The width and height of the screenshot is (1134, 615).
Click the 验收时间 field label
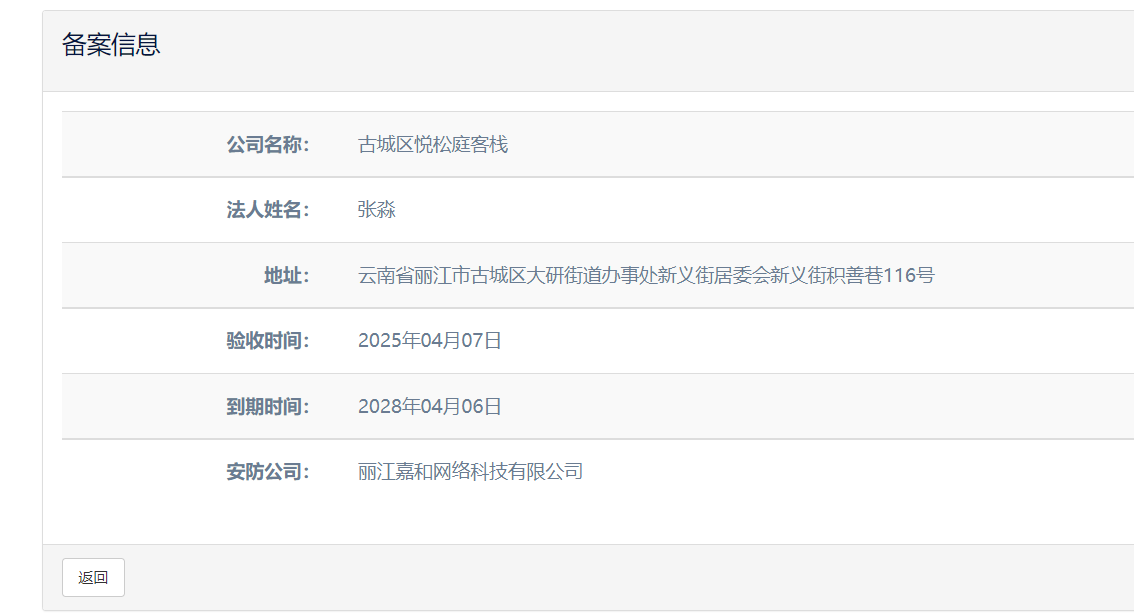coord(267,341)
